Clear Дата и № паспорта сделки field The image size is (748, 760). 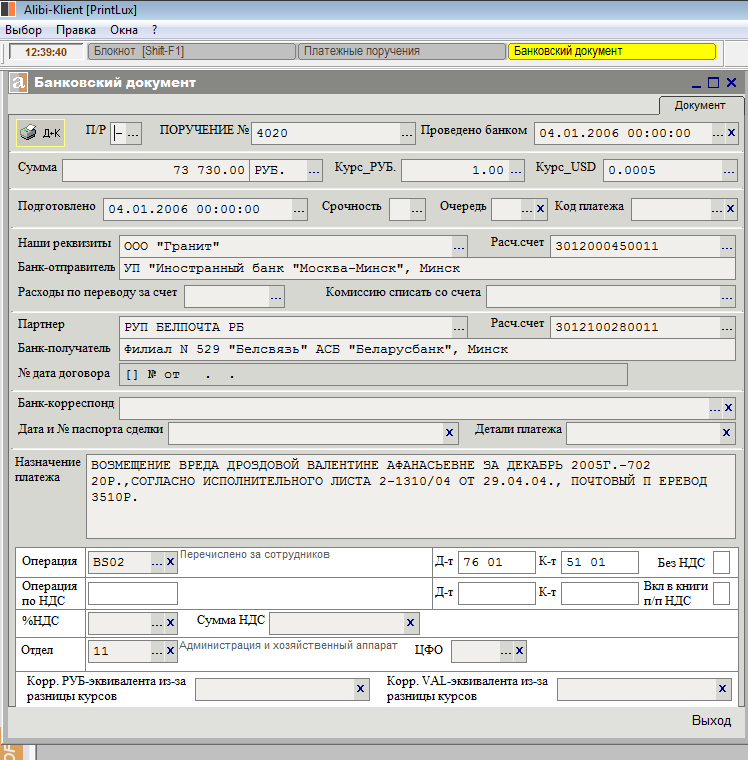(449, 432)
